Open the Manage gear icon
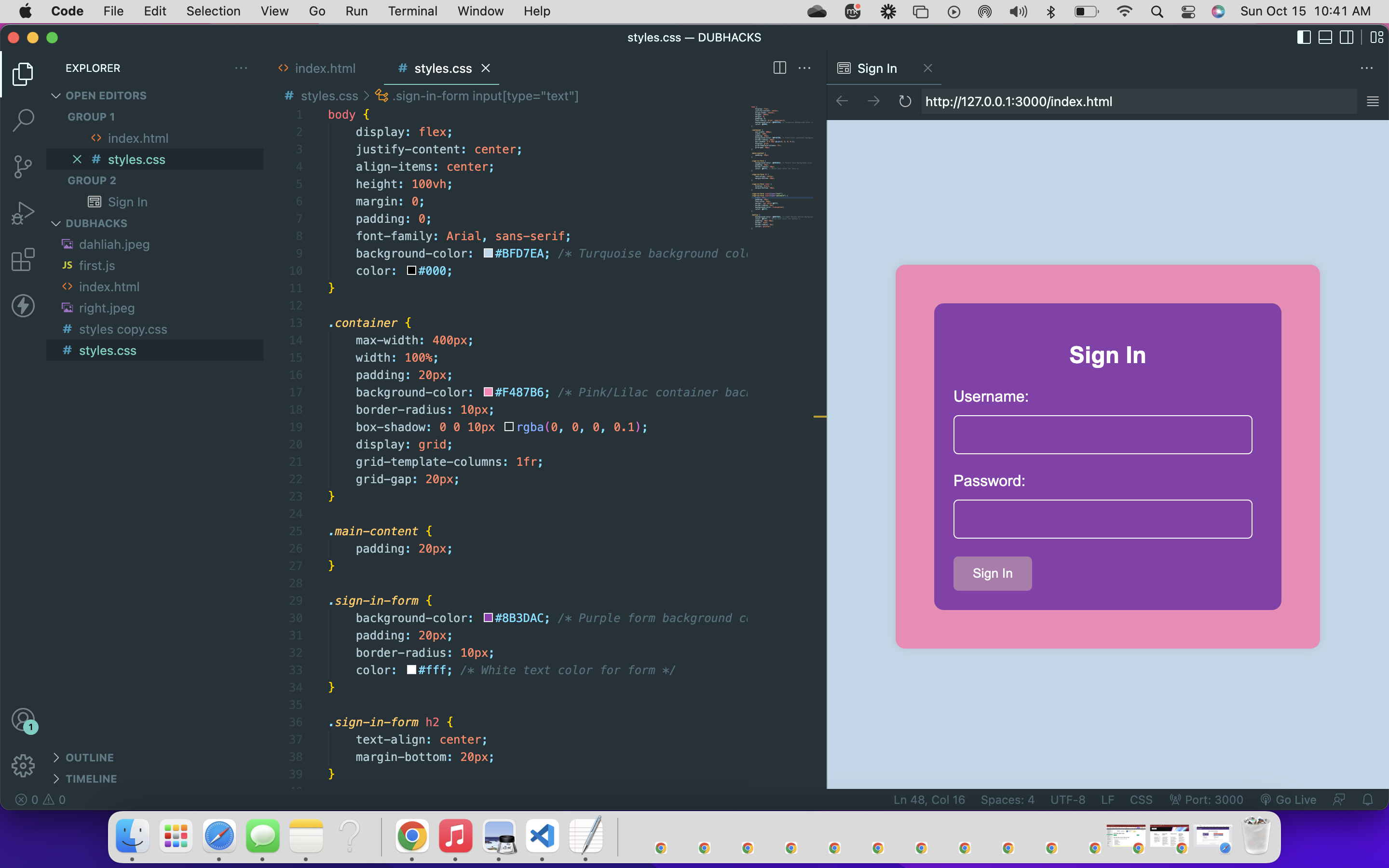The image size is (1389, 868). tap(23, 765)
